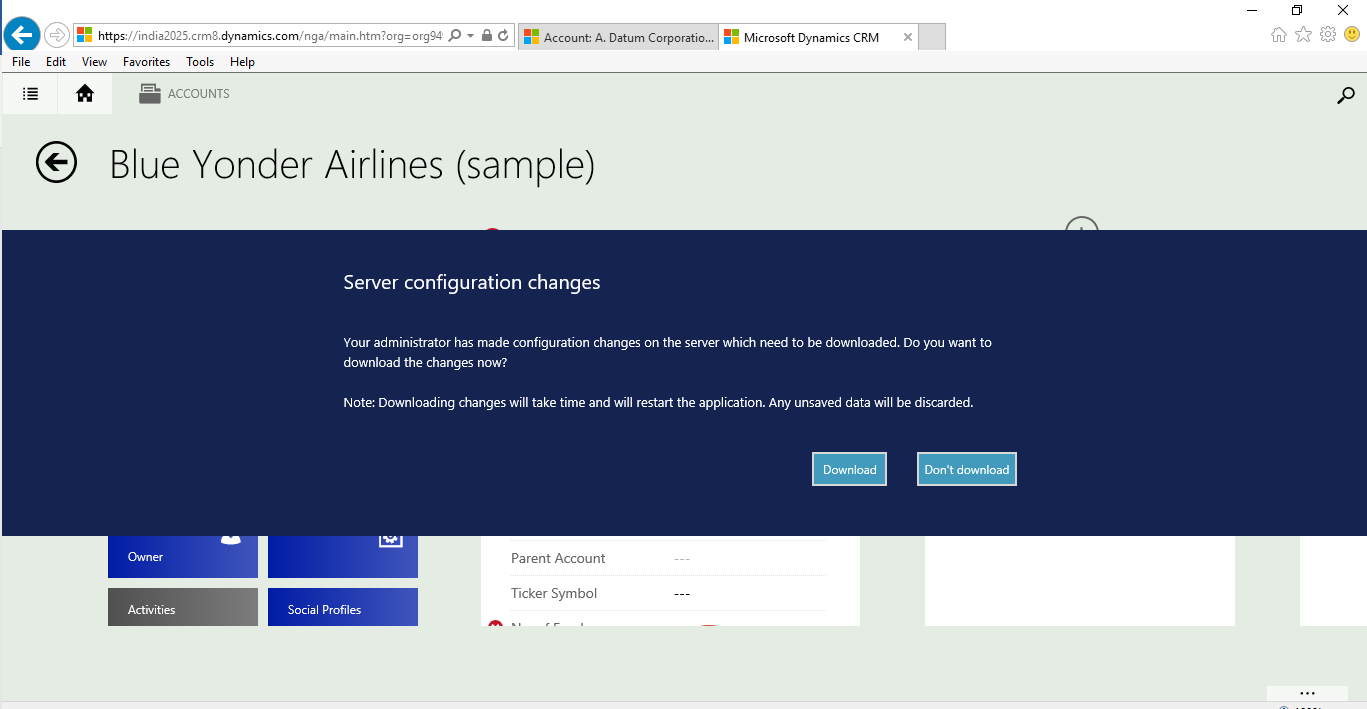Image resolution: width=1367 pixels, height=709 pixels.
Task: Select the Microsoft Dynamics CRM browser tab
Action: (x=812, y=37)
